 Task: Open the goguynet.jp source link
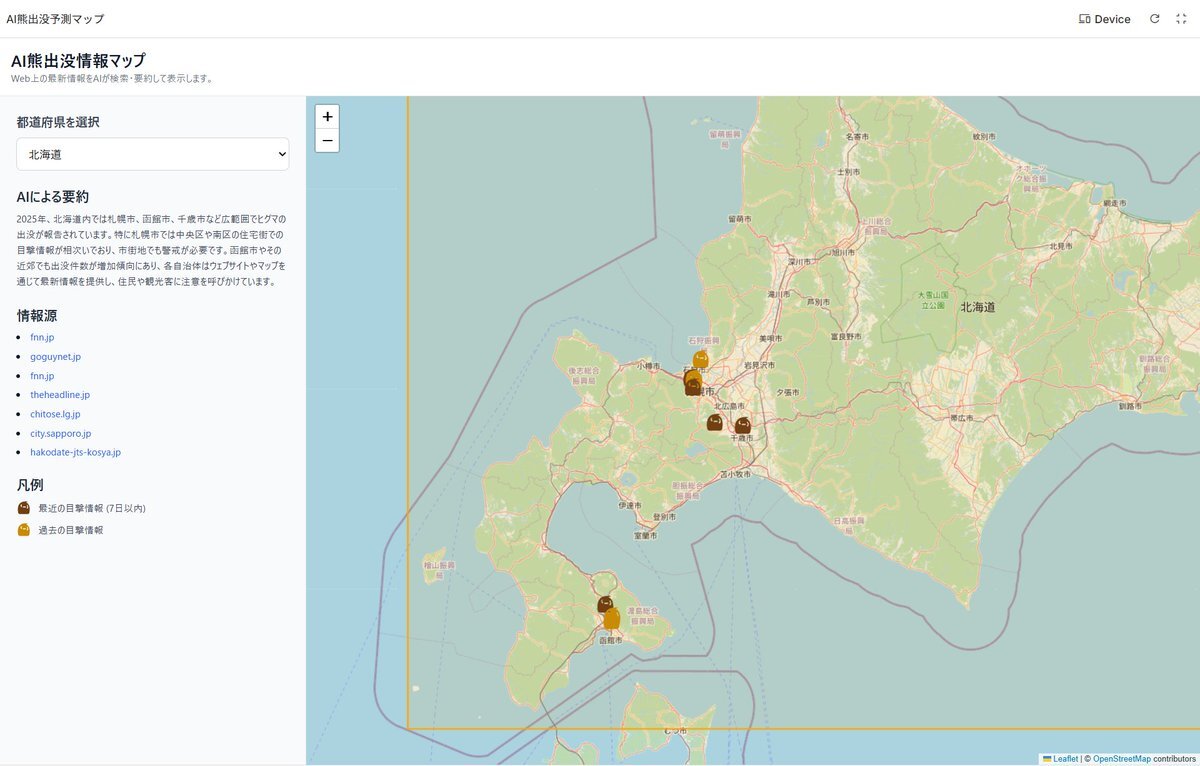click(x=55, y=356)
